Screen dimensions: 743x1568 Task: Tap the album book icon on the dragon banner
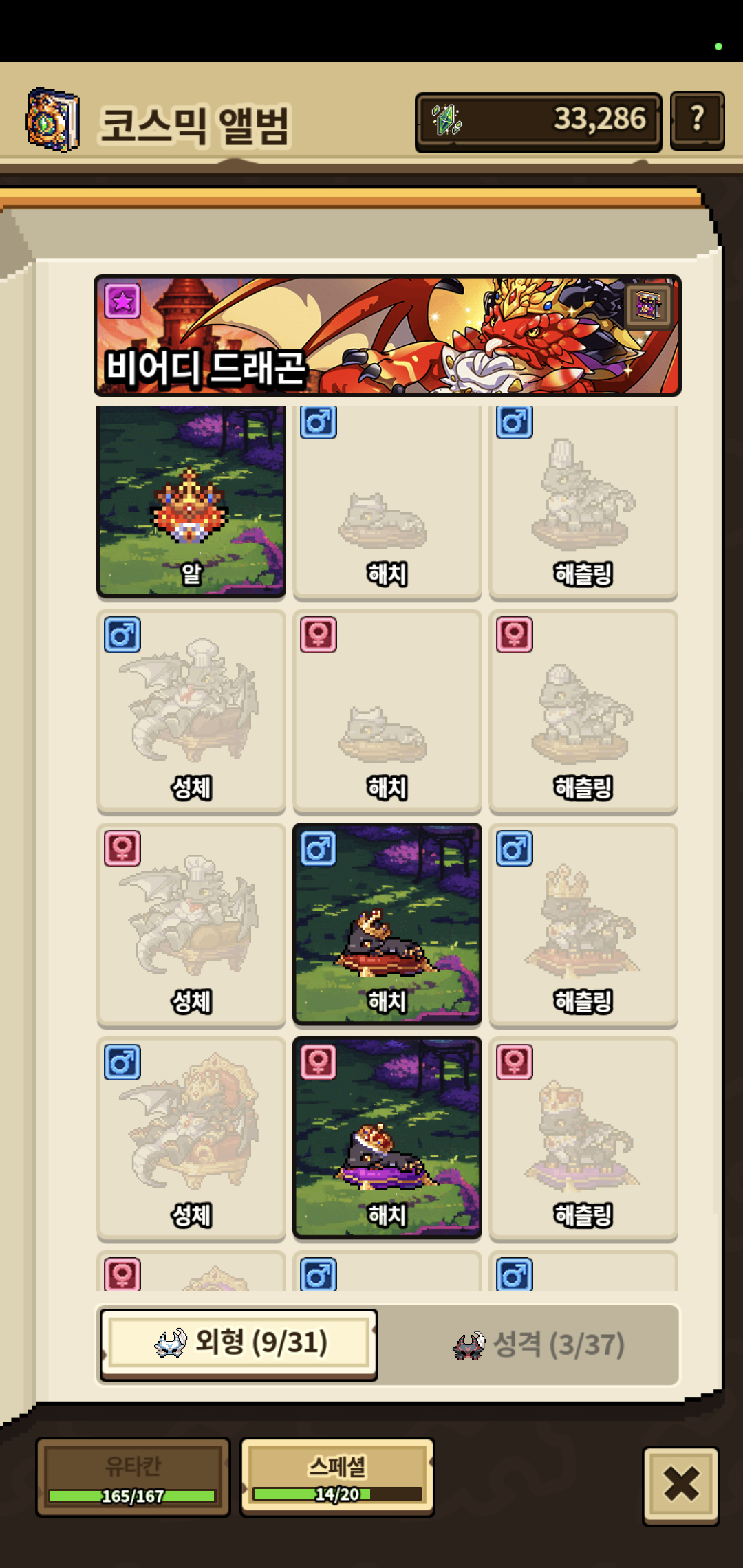648,305
